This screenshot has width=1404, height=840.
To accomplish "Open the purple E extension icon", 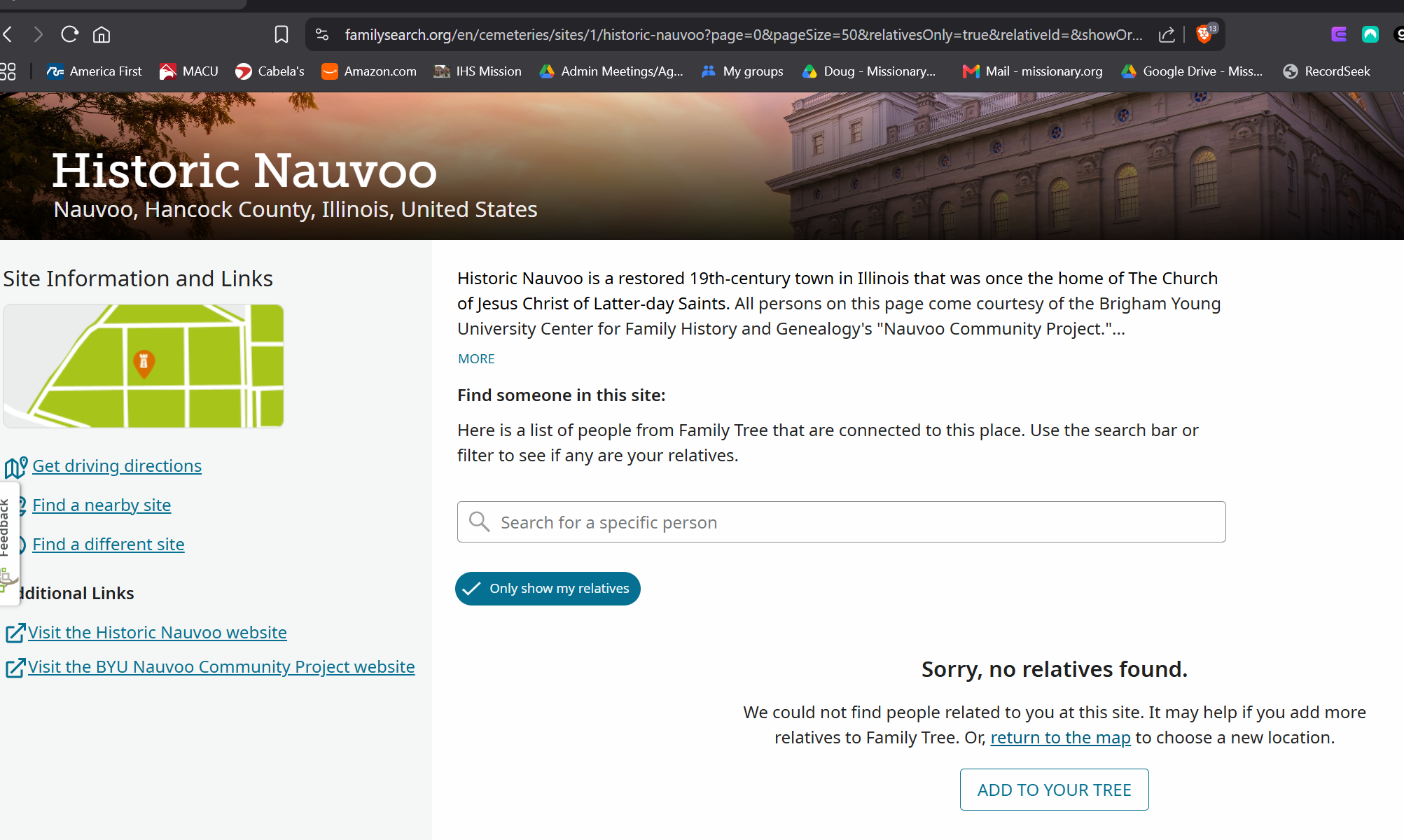I will [1339, 34].
